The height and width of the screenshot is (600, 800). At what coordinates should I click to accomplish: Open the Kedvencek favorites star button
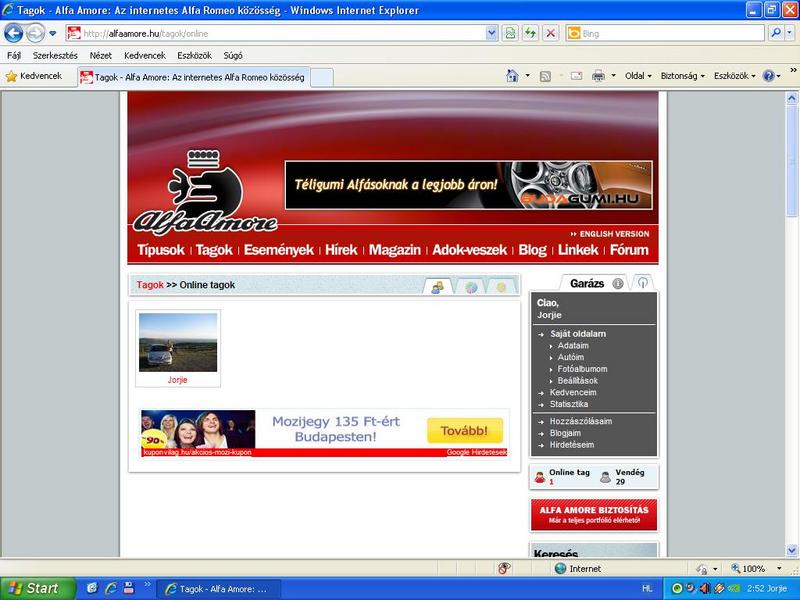point(34,76)
